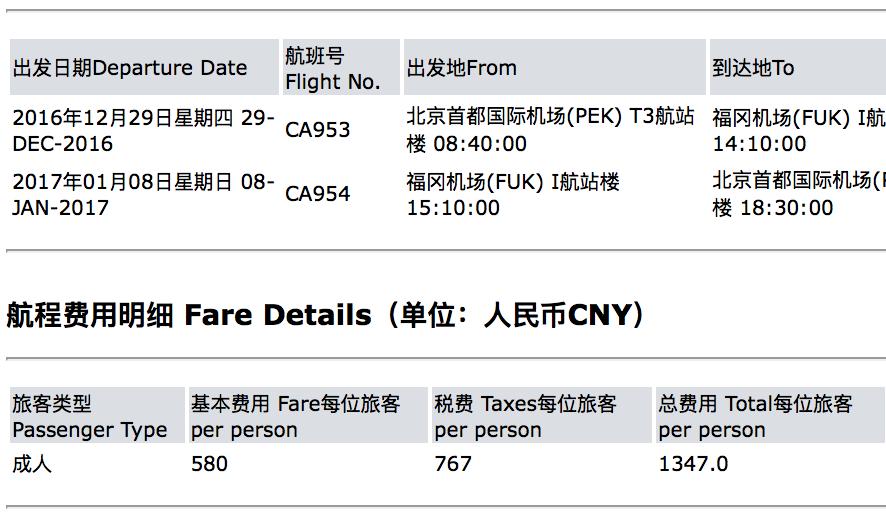Click the Departure Date column header

pyautogui.click(x=130, y=68)
